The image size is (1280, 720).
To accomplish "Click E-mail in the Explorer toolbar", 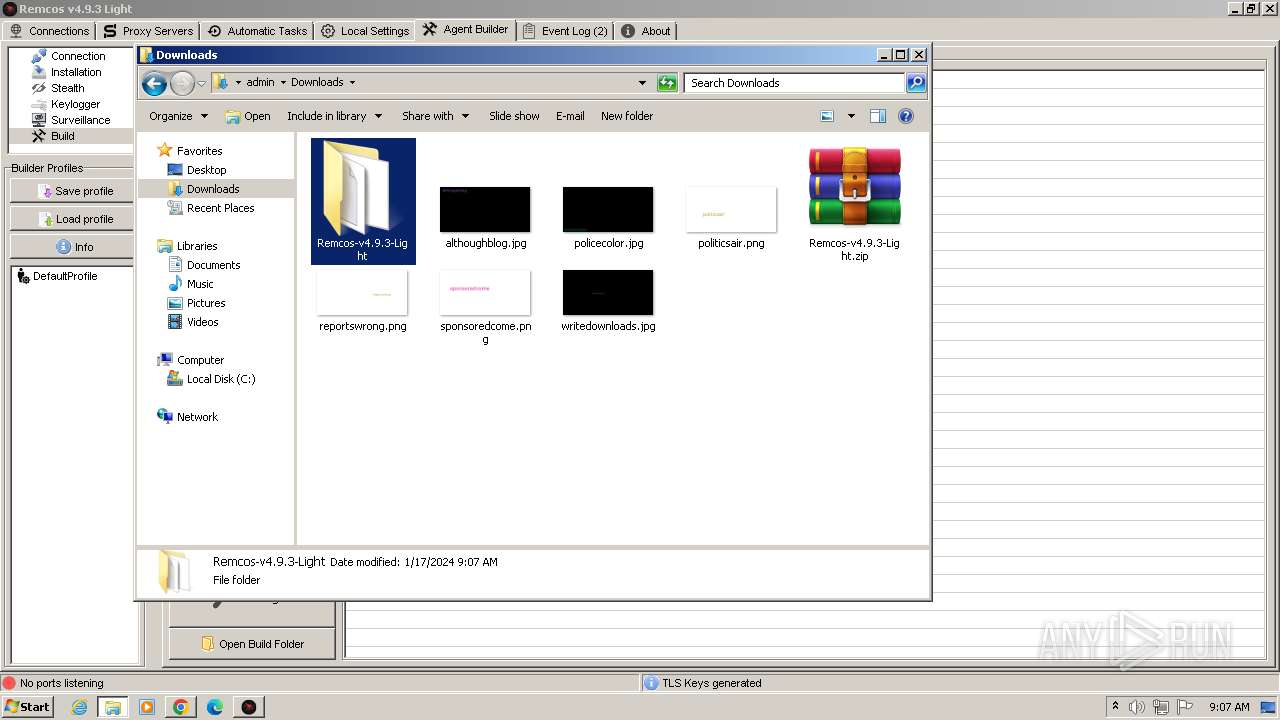I will [x=570, y=116].
